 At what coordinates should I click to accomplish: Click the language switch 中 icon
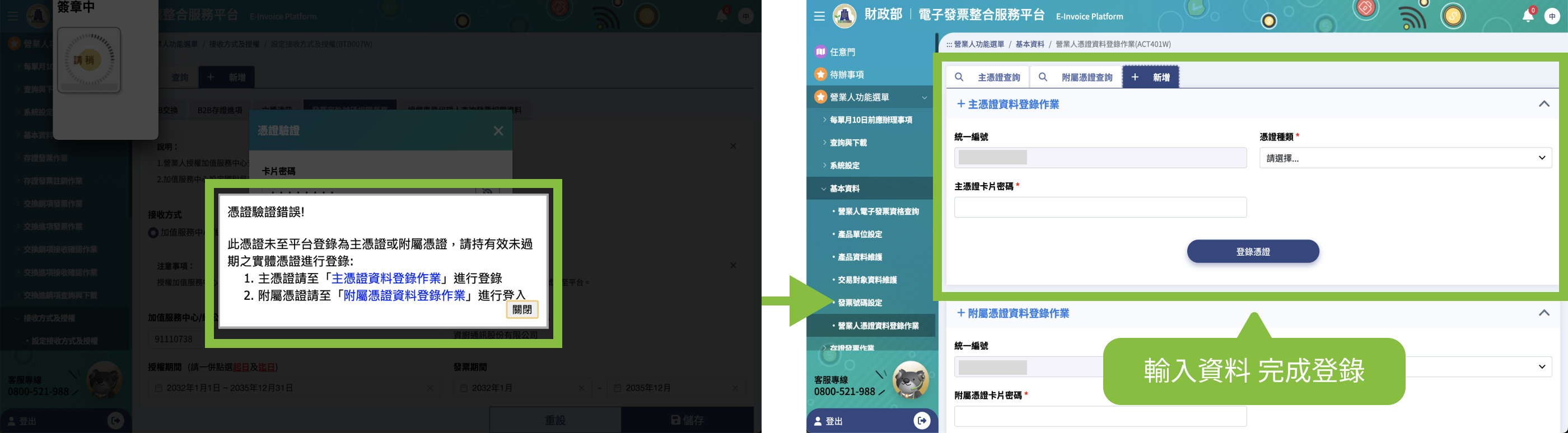click(1552, 16)
